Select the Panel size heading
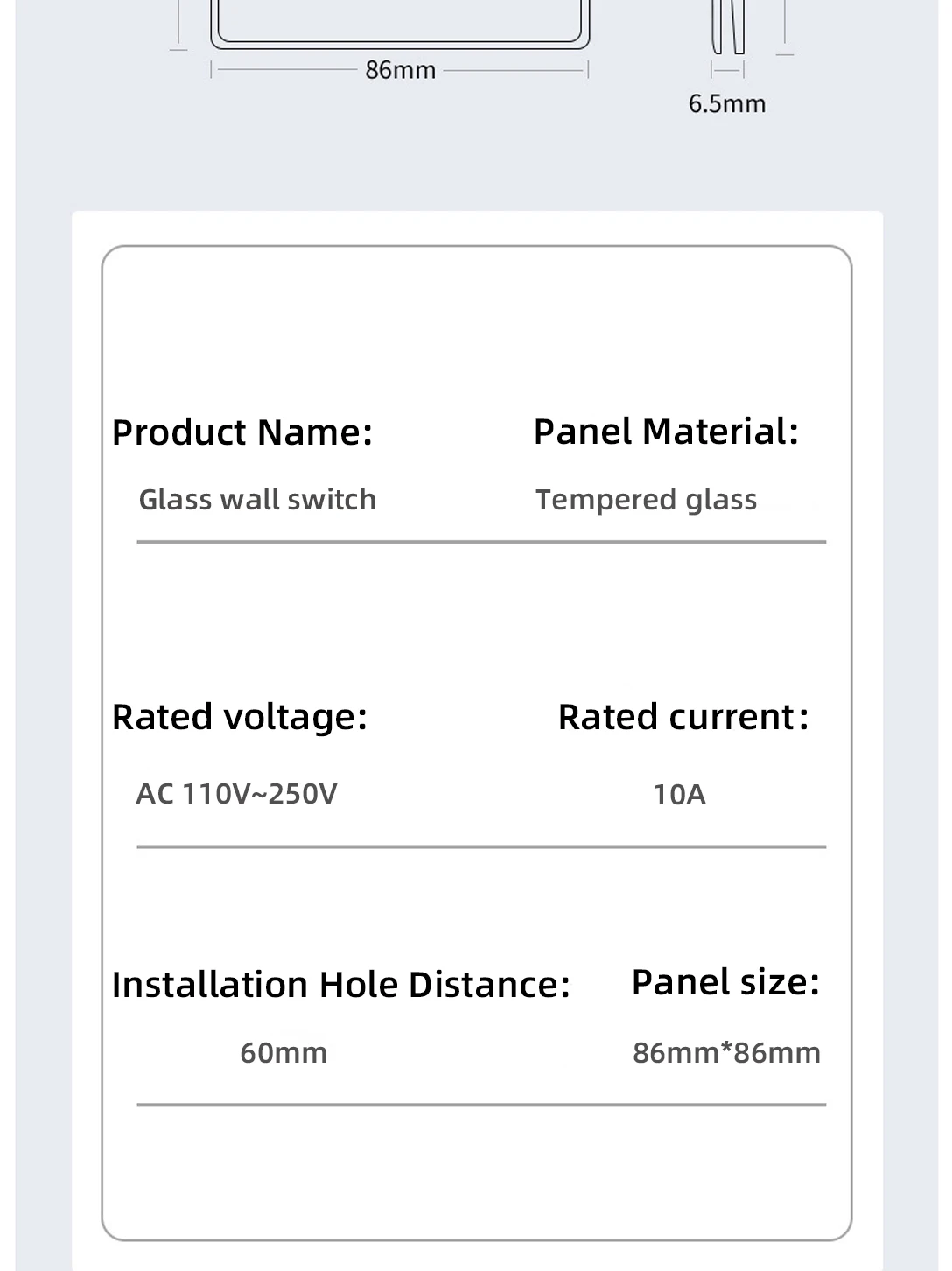The image size is (952, 1271). [725, 982]
